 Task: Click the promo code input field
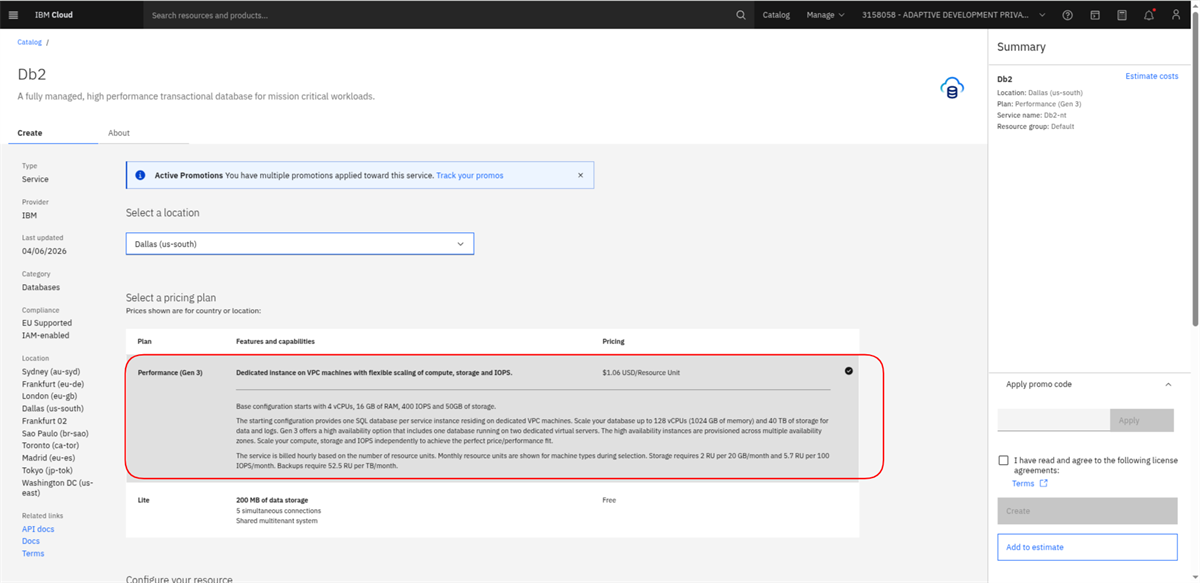pos(1054,420)
